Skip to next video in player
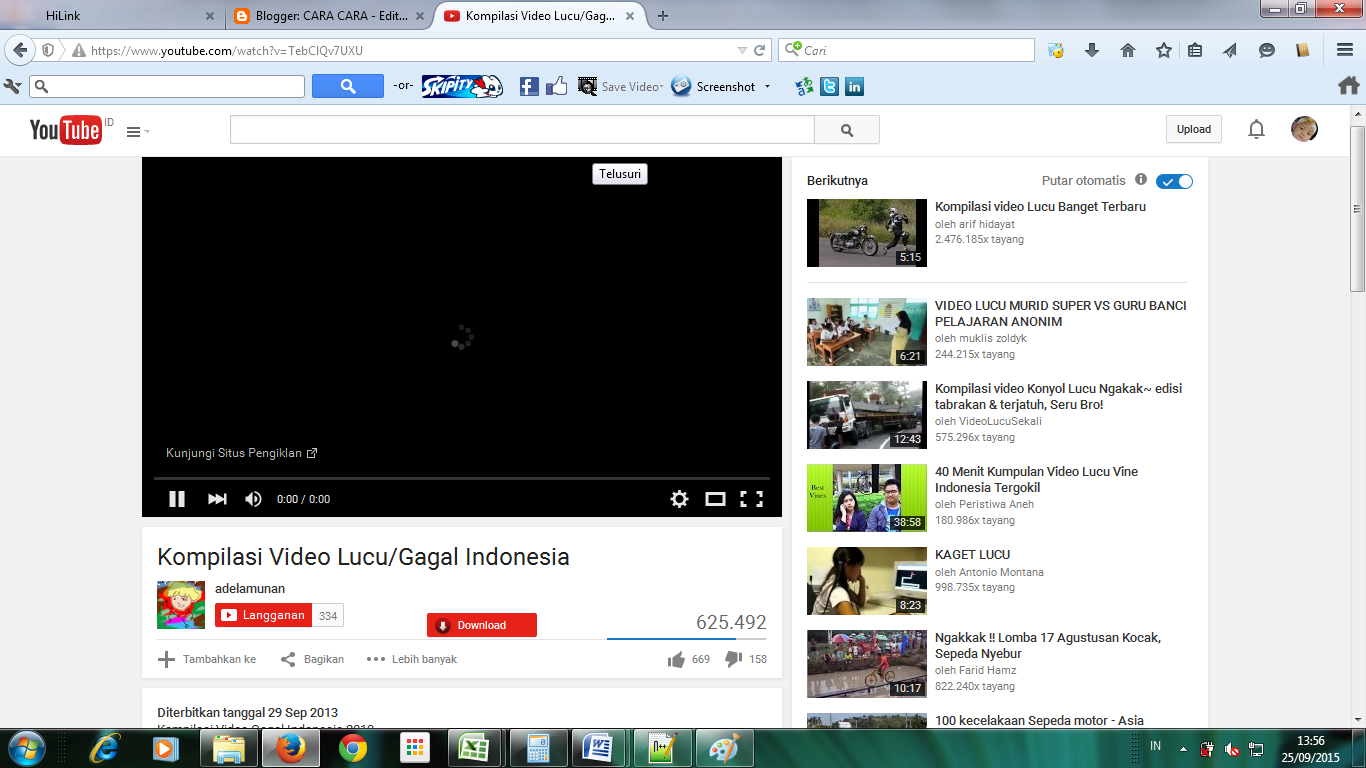 tap(217, 499)
